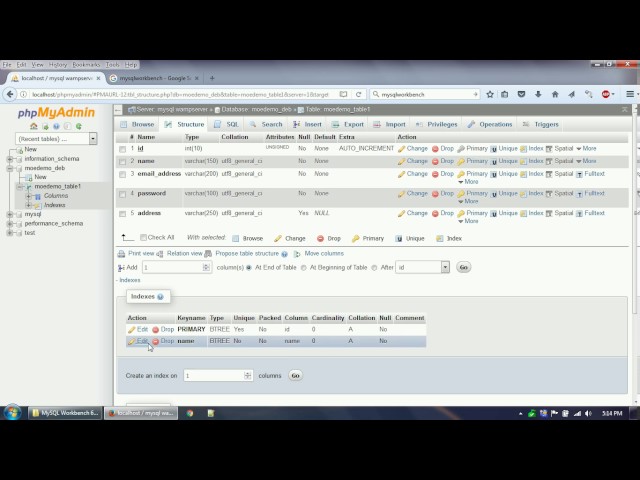This screenshot has width=640, height=480.
Task: Open the After column id dropdown
Action: [x=422, y=267]
